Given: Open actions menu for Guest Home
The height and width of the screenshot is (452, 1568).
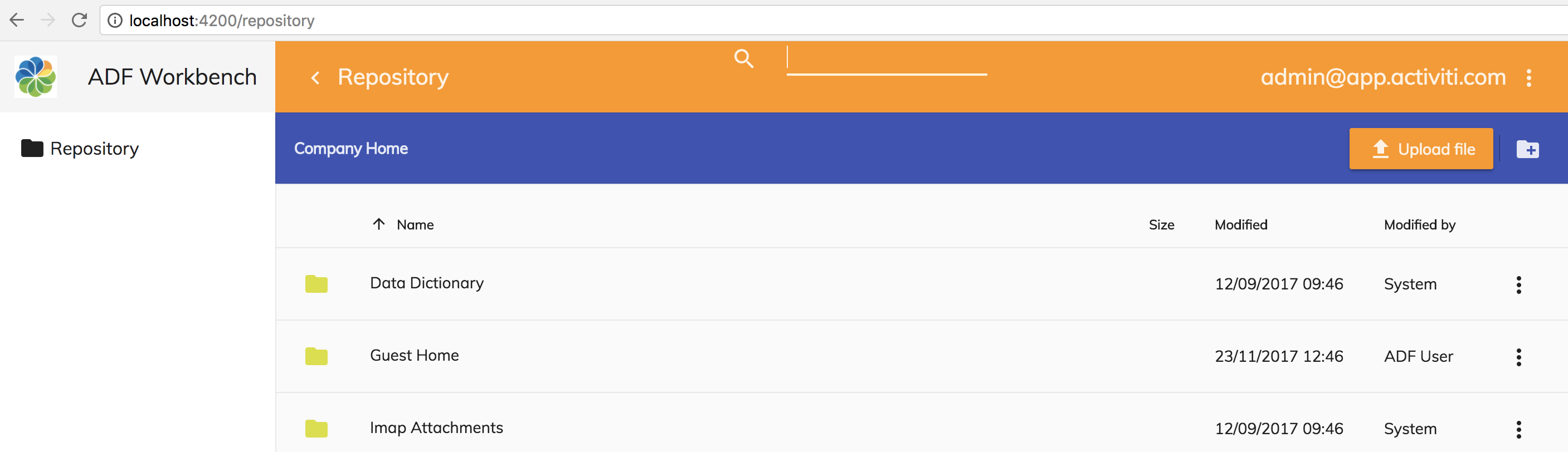Looking at the screenshot, I should [1519, 357].
